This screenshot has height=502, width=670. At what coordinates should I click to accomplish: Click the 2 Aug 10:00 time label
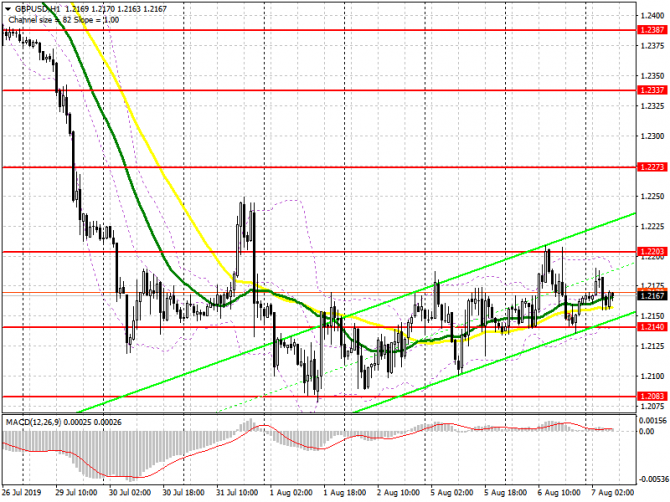pos(398,493)
